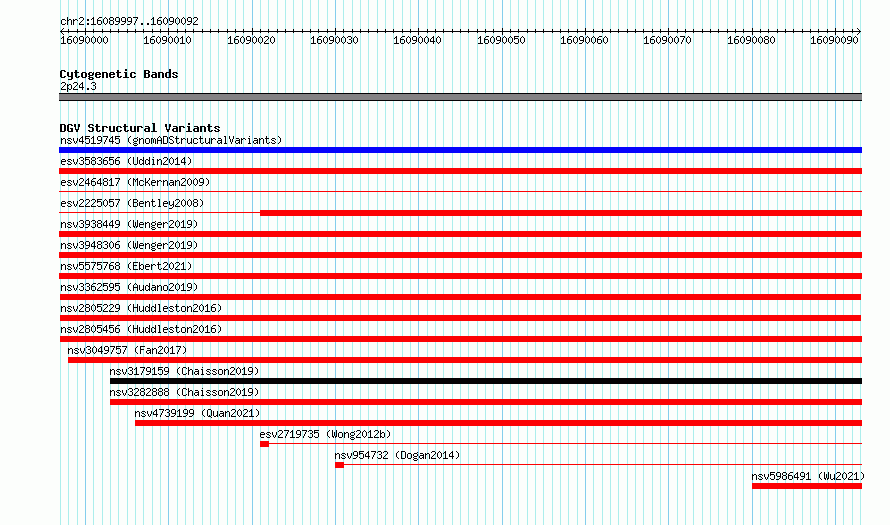The height and width of the screenshot is (525, 890).
Task: Click ruler position 16090040
Action: tap(418, 40)
